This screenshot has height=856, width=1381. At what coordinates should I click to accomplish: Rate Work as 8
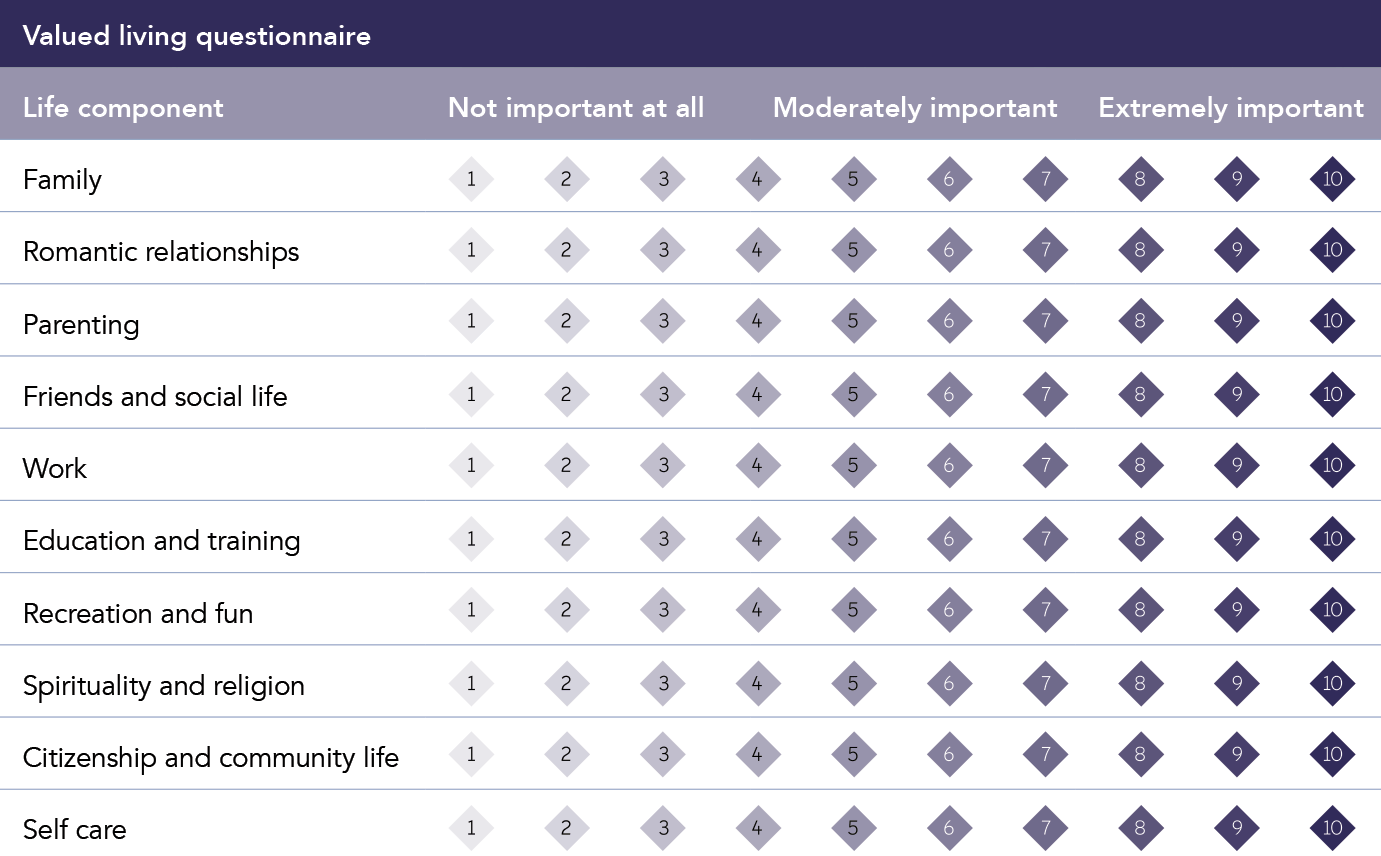[x=1140, y=466]
